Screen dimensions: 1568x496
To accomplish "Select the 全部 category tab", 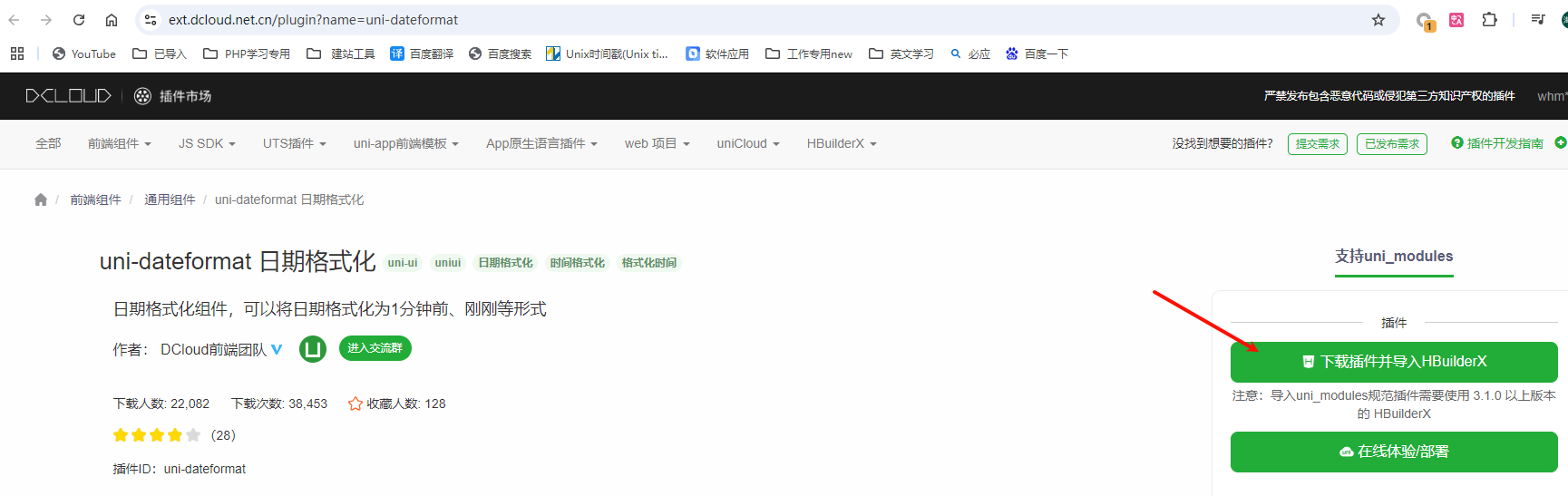I will coord(48,143).
